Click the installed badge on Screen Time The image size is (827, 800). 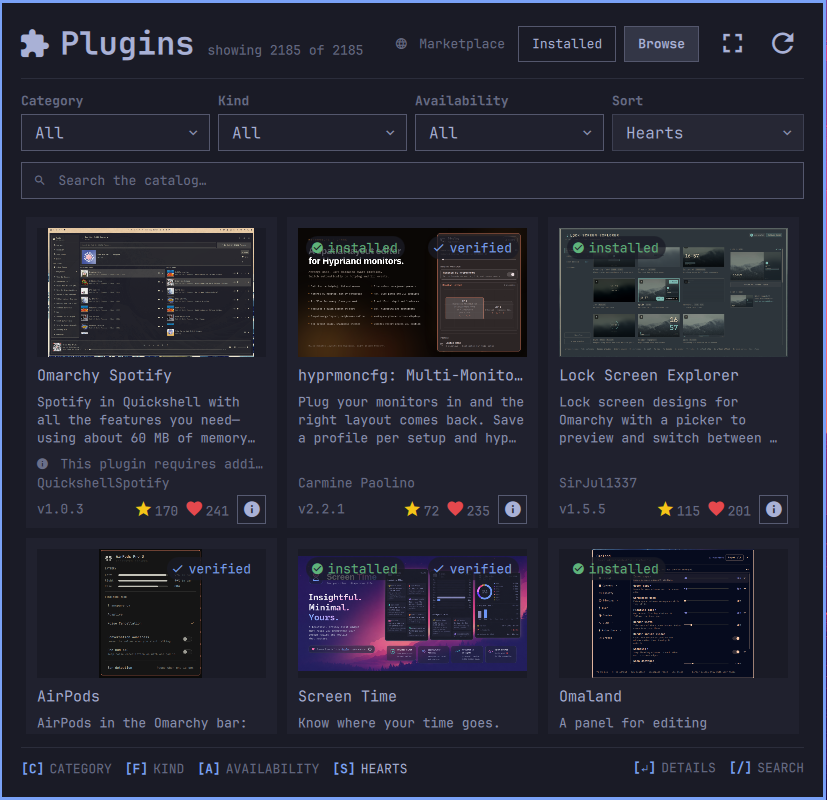(x=354, y=569)
